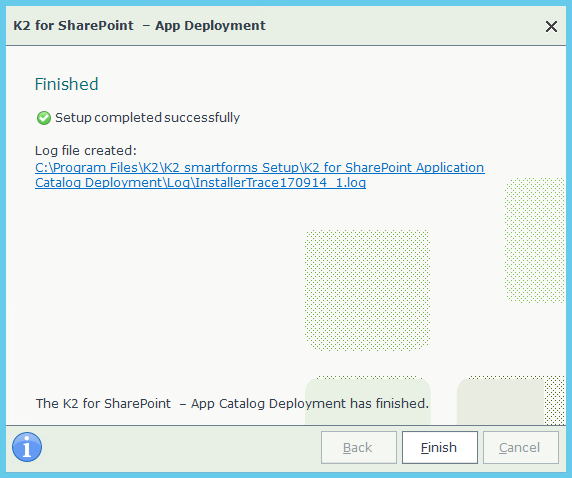Screen dimensions: 572x478
Task: Open the C:\Program Files\K2 log path link
Action: click(260, 167)
